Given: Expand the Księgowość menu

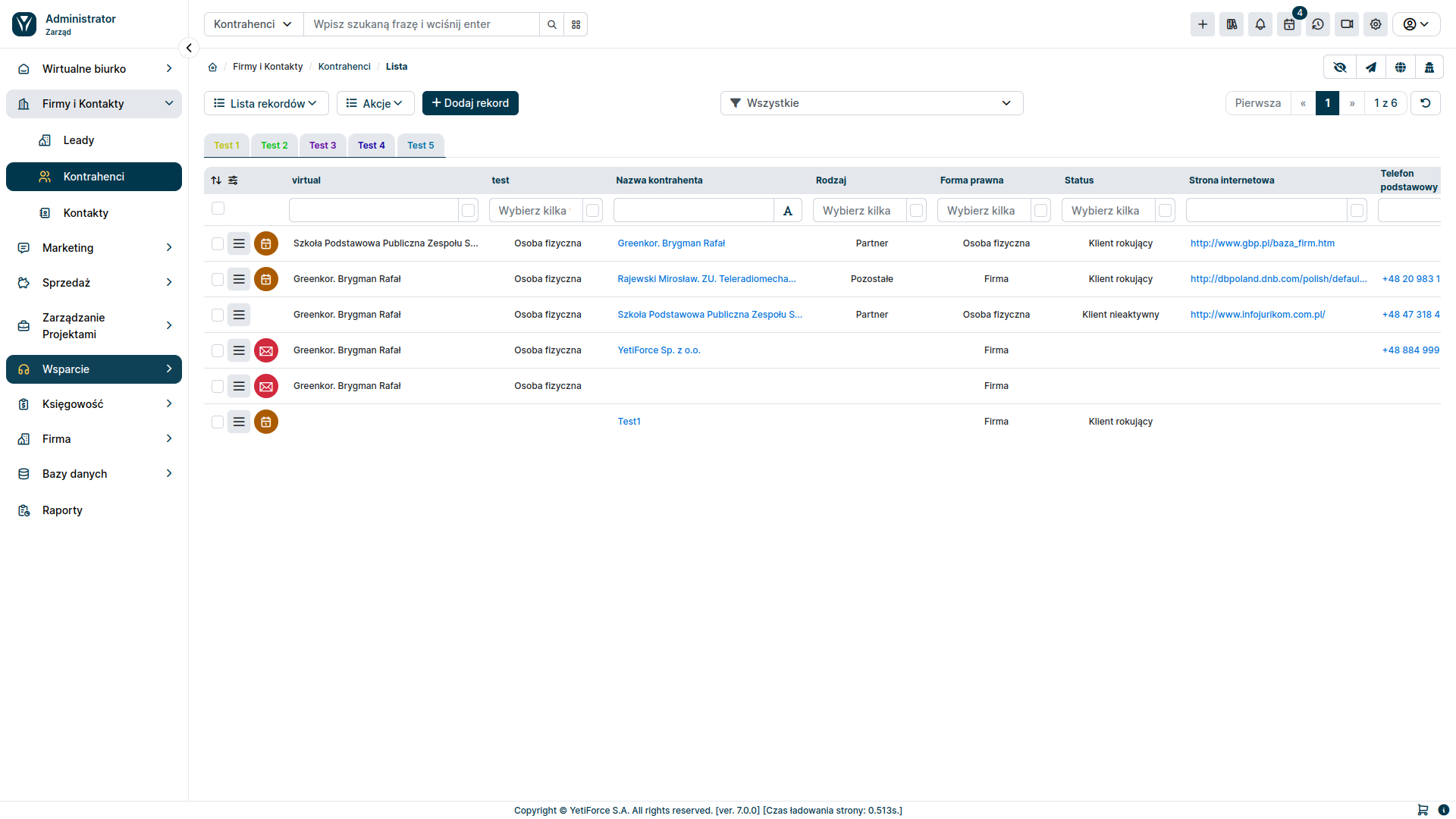Looking at the screenshot, I should (94, 404).
